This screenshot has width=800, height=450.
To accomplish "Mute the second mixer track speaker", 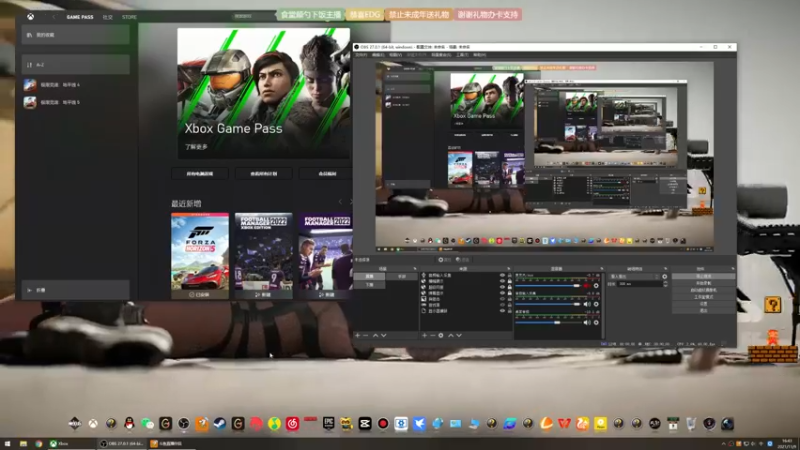I will click(587, 304).
